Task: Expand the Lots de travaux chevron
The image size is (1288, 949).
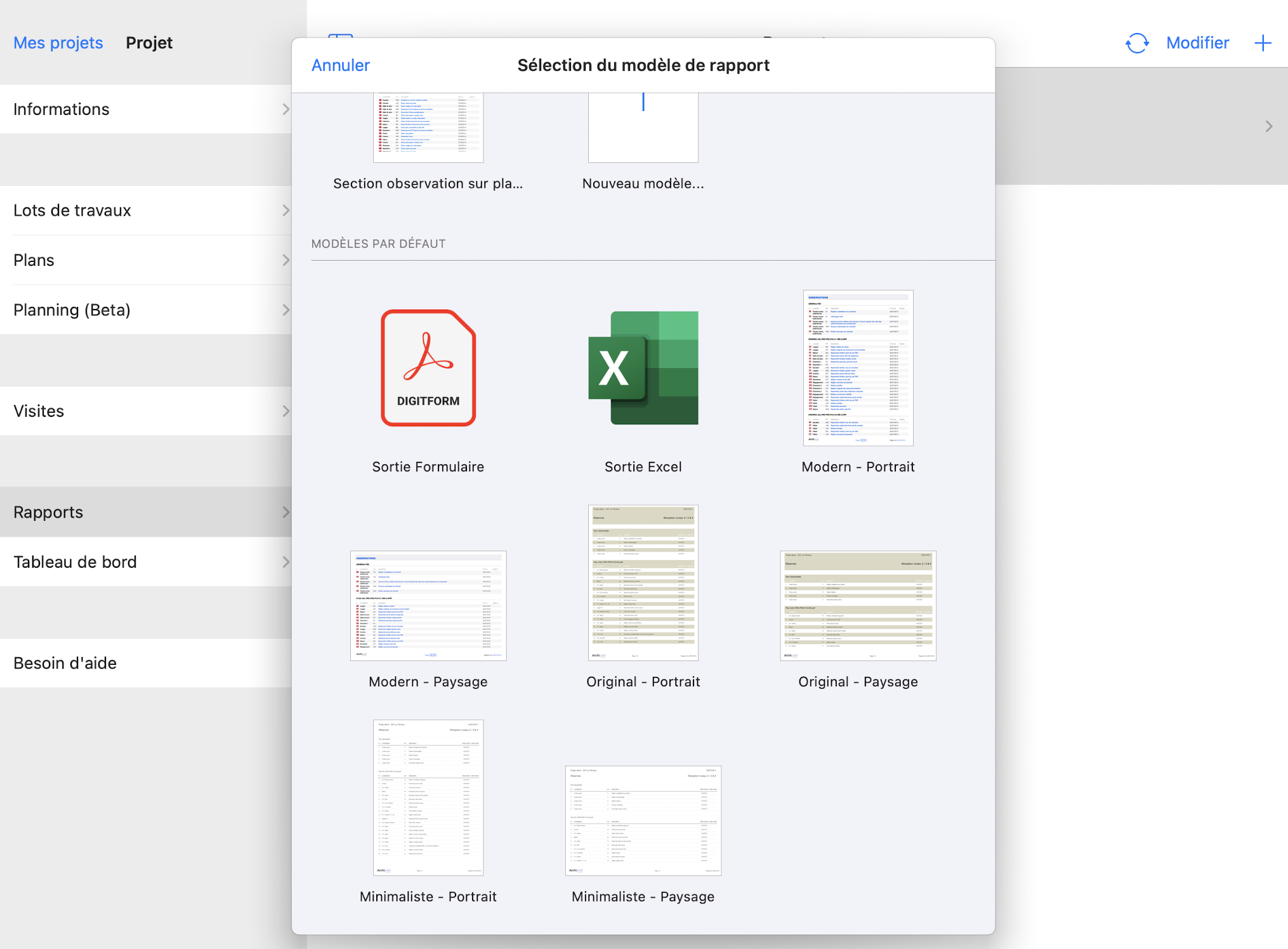Action: pos(286,211)
